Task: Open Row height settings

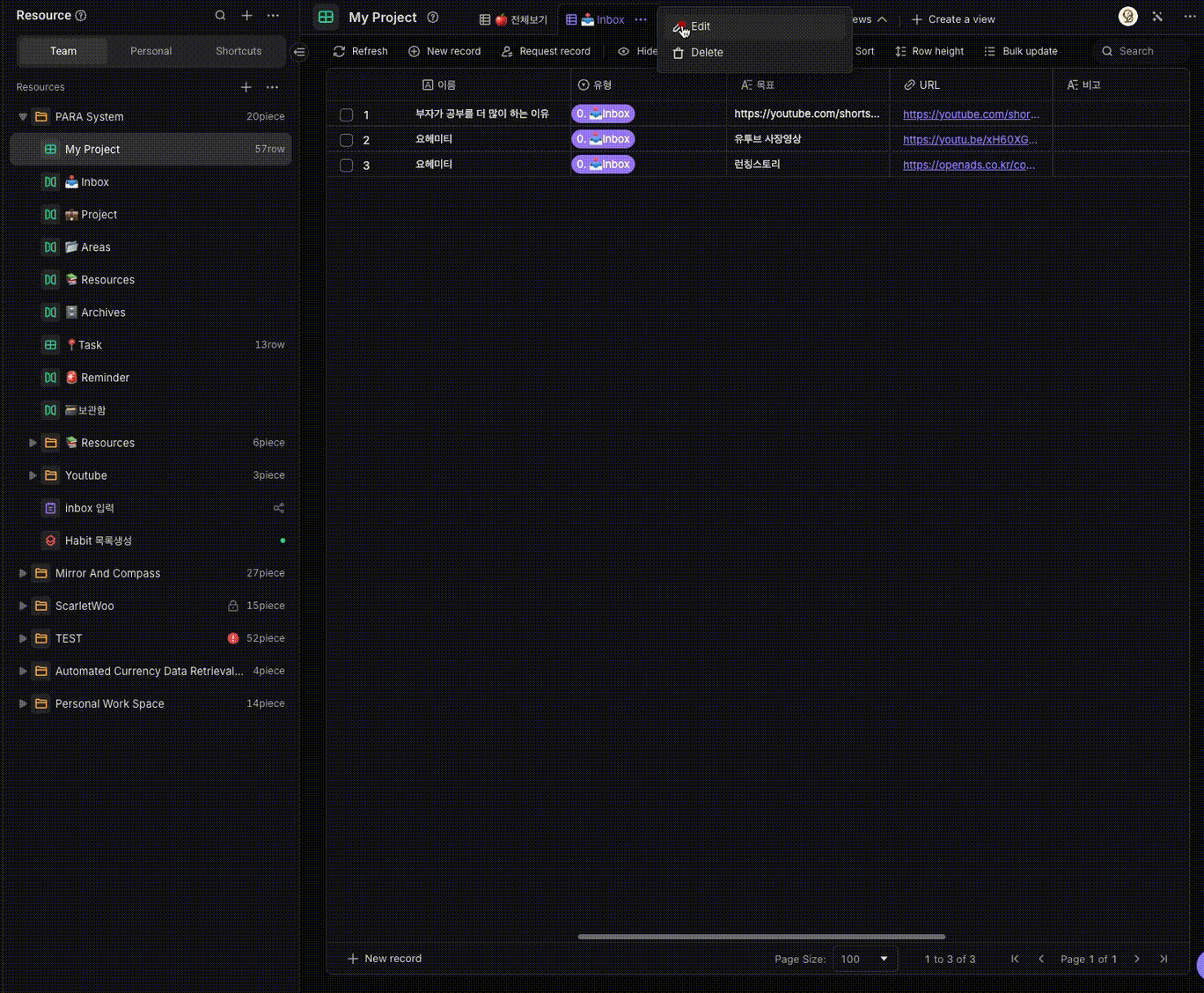Action: [929, 52]
